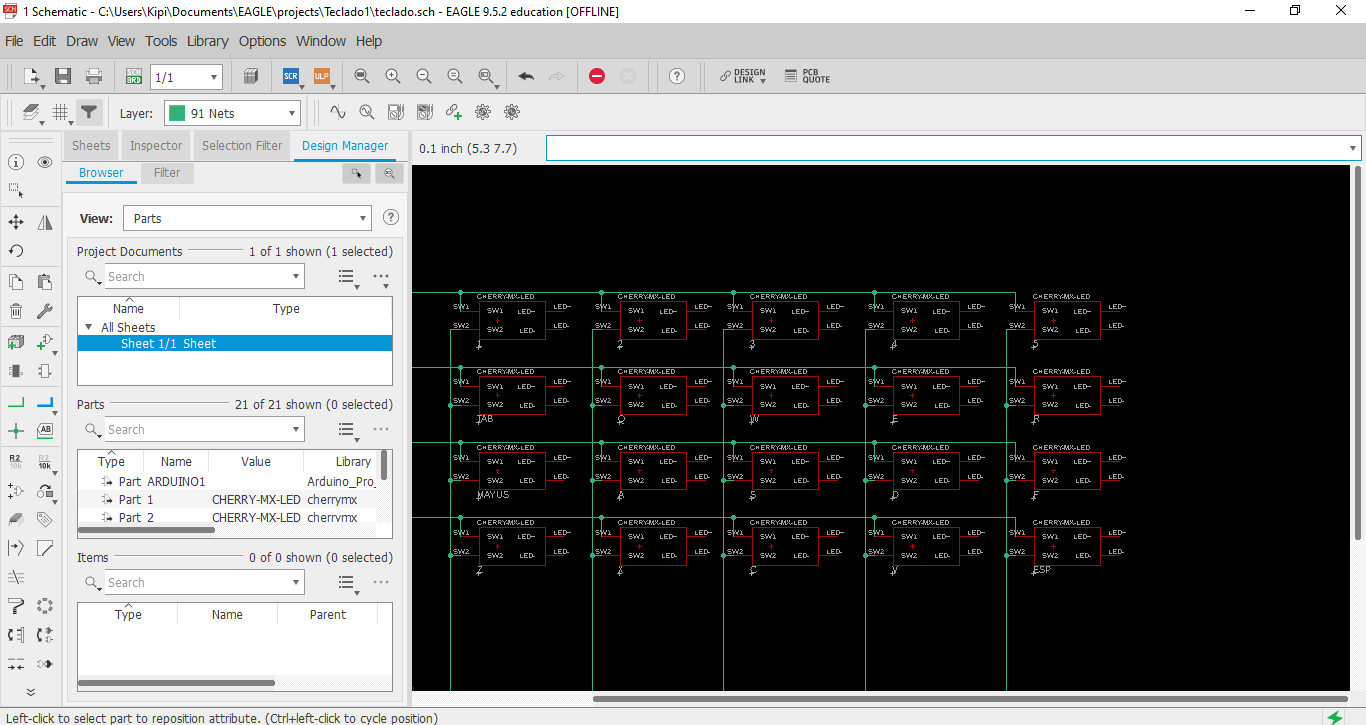The height and width of the screenshot is (725, 1366).
Task: Click the red Stop icon
Action: click(597, 76)
